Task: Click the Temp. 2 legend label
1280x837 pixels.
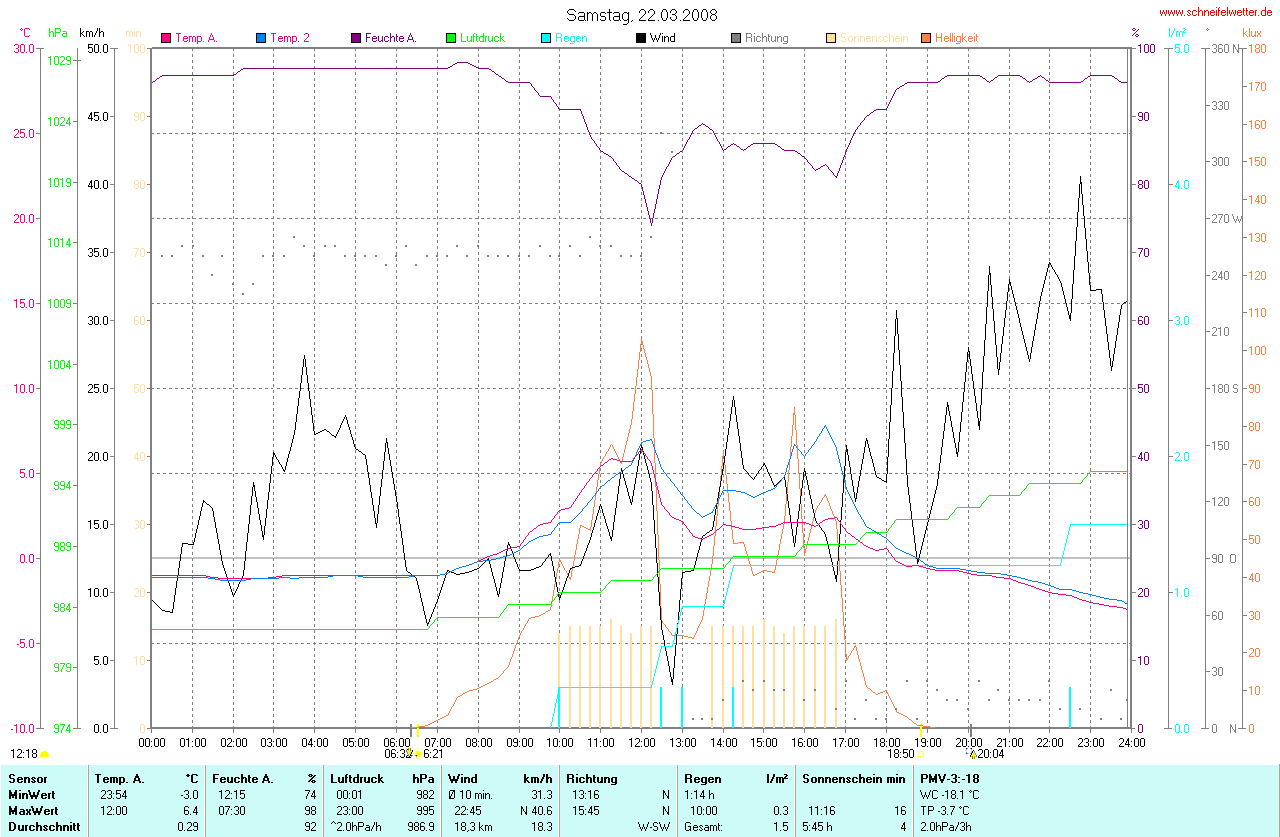Action: click(290, 38)
